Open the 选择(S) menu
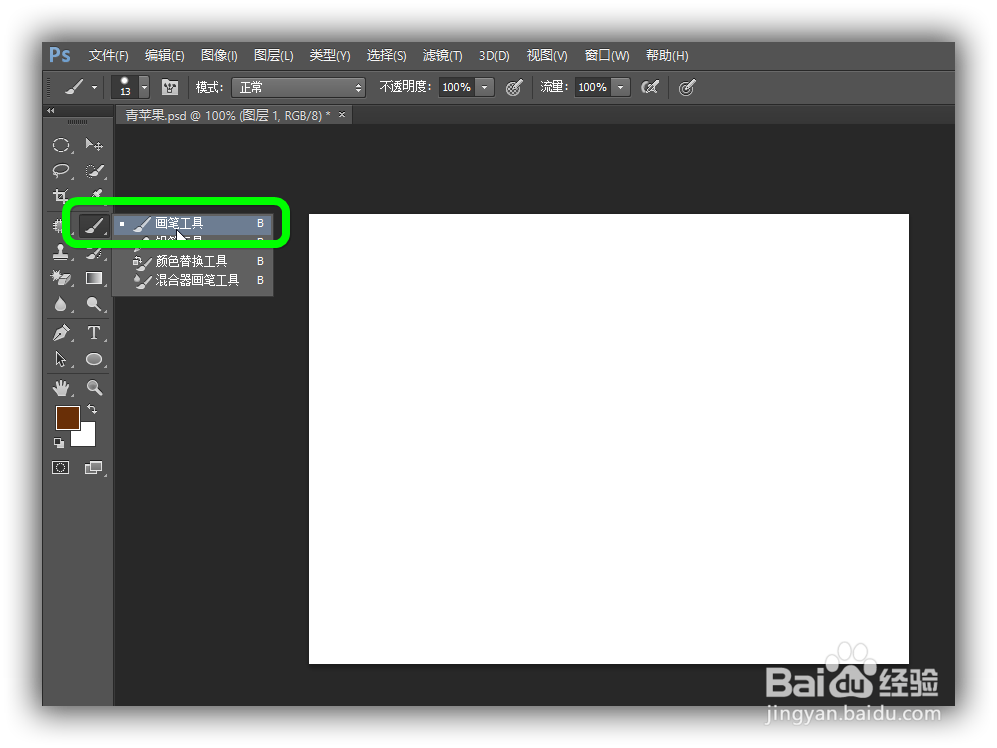Image resolution: width=997 pixels, height=748 pixels. (x=387, y=56)
